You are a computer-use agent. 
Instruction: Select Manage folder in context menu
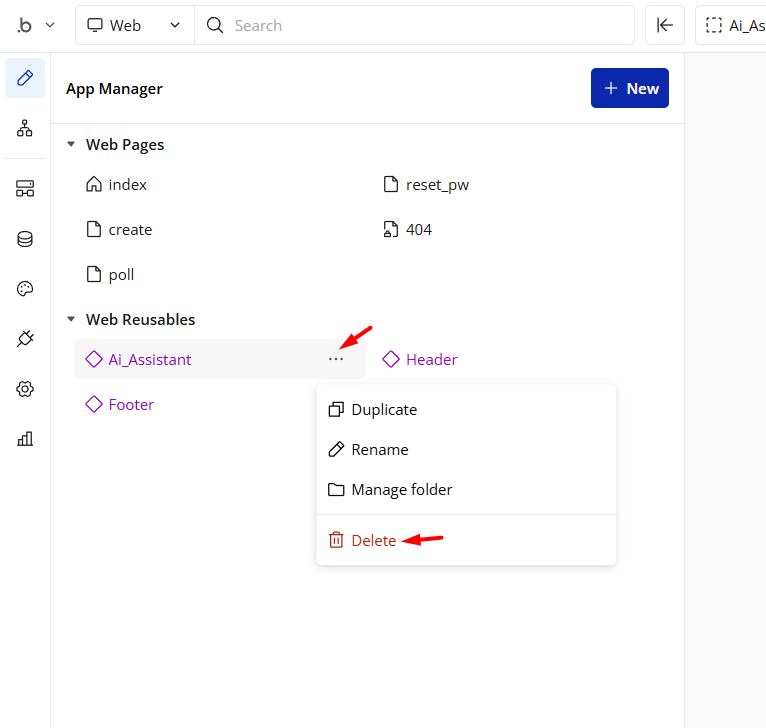pyautogui.click(x=401, y=490)
